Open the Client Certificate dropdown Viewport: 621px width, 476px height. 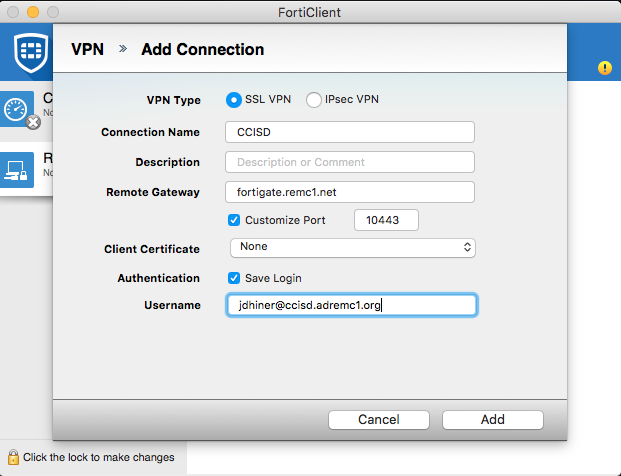pyautogui.click(x=352, y=248)
